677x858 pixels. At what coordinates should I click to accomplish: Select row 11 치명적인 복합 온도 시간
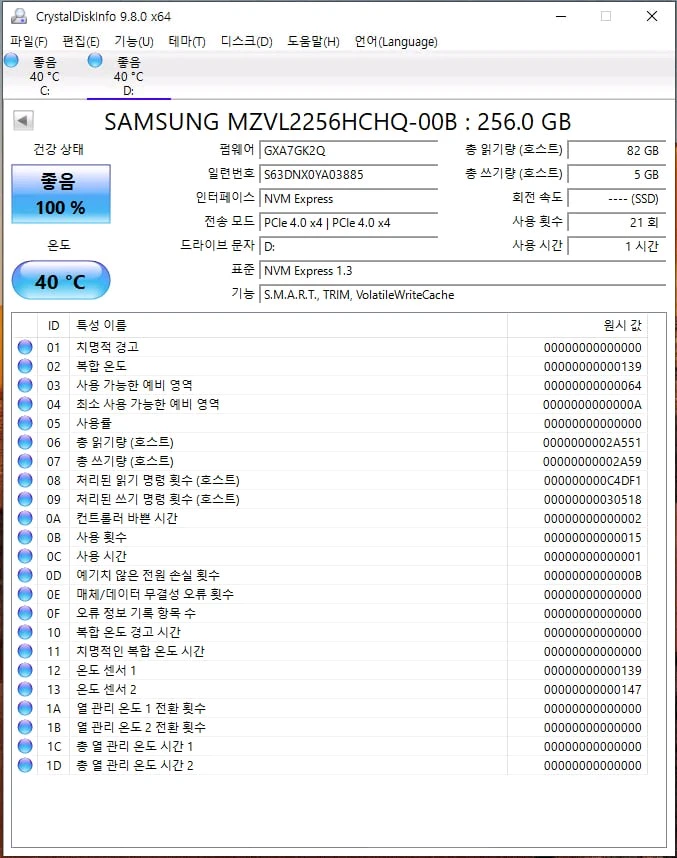click(331, 651)
